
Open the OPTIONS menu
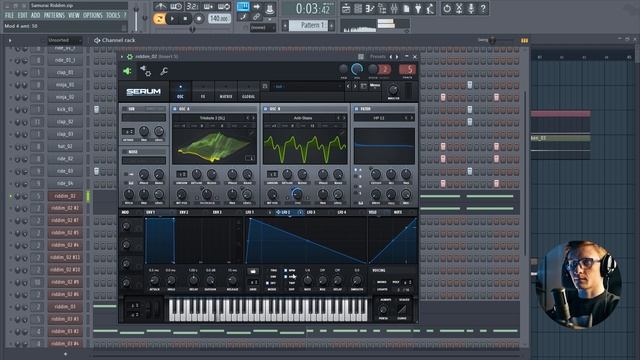pyautogui.click(x=93, y=15)
